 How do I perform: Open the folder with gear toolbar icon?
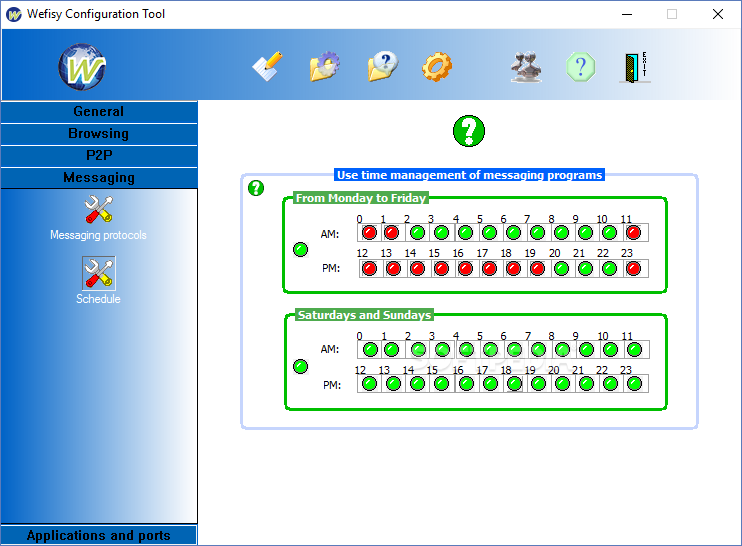click(325, 66)
